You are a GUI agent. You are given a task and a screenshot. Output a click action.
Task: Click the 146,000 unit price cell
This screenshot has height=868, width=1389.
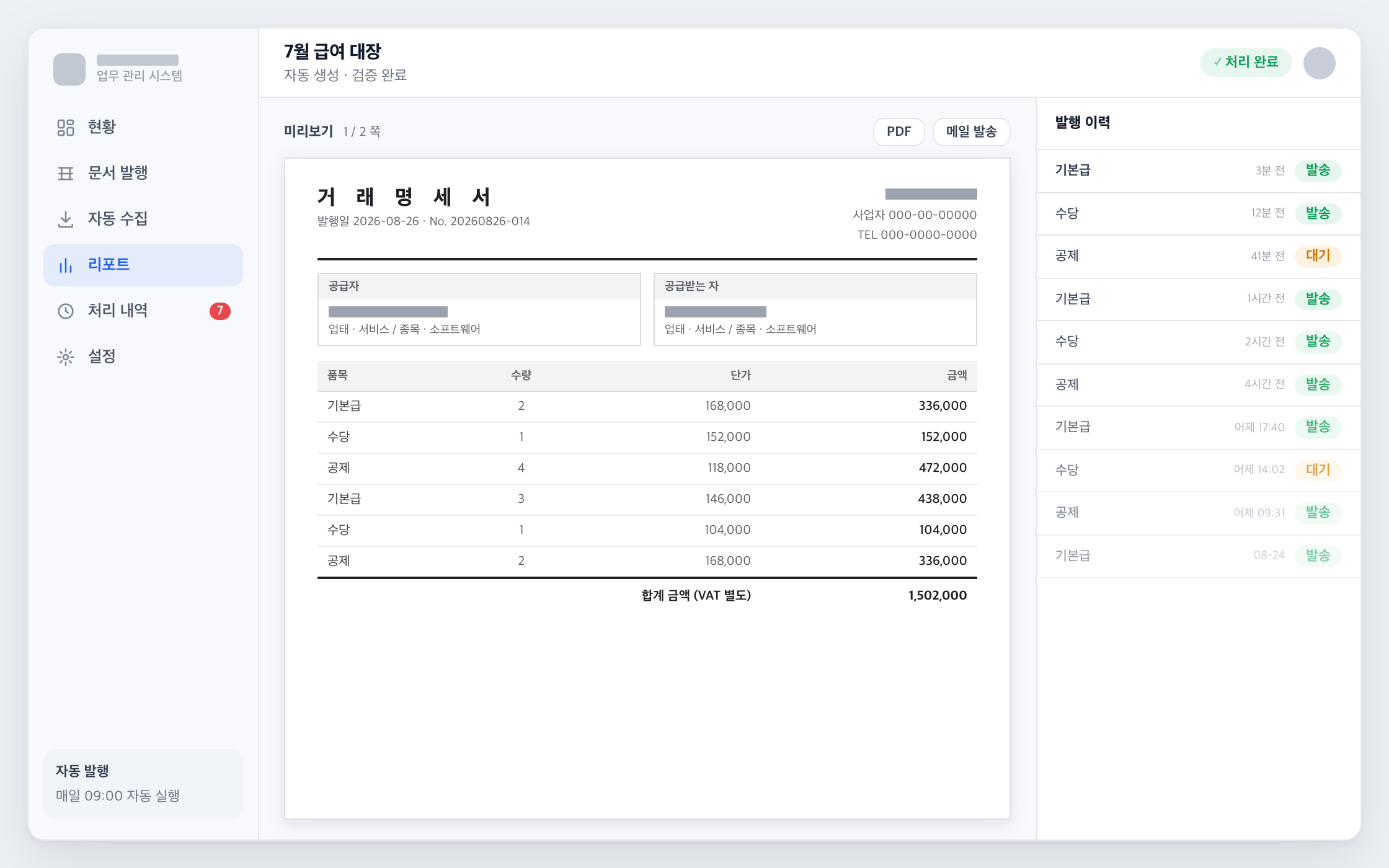click(x=728, y=499)
